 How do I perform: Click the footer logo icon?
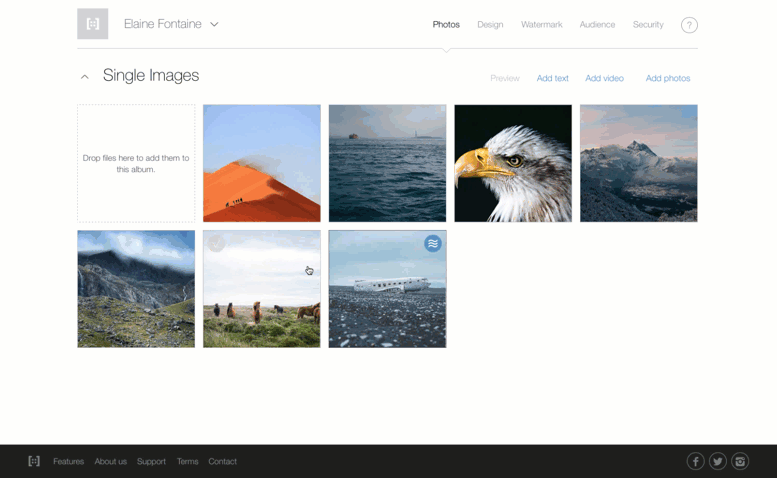(x=34, y=461)
